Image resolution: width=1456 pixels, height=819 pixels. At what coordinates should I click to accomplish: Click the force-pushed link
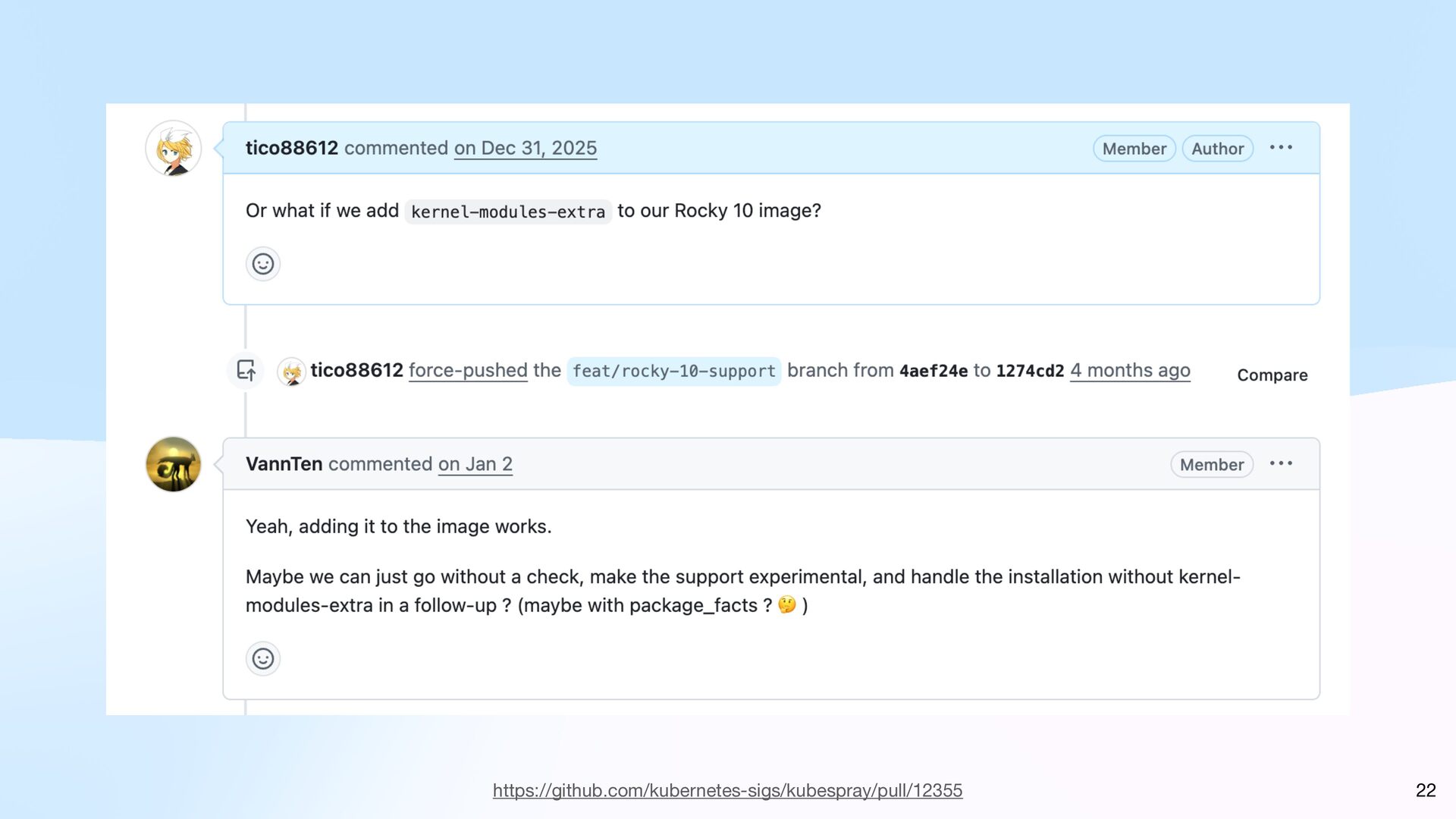coord(468,370)
